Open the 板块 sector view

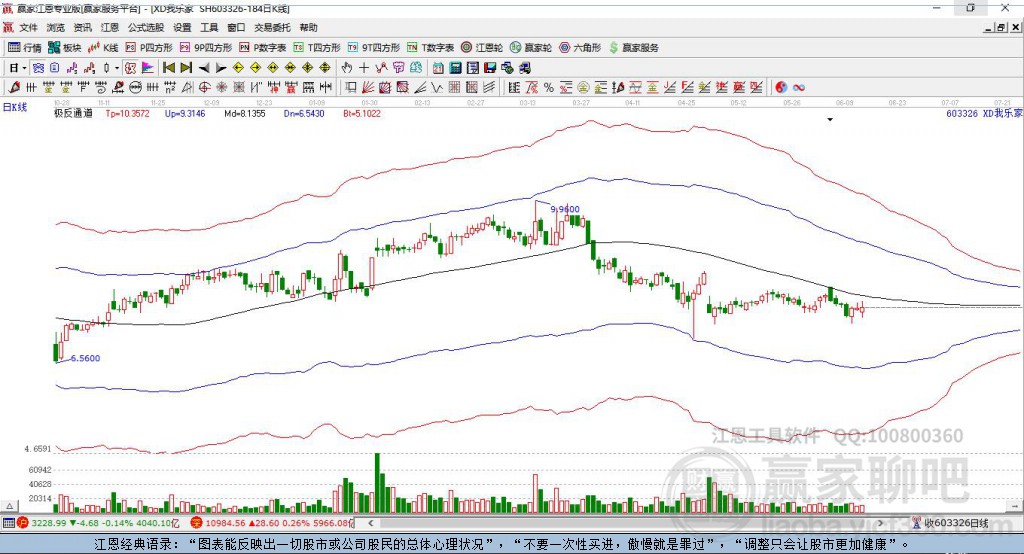click(x=65, y=48)
